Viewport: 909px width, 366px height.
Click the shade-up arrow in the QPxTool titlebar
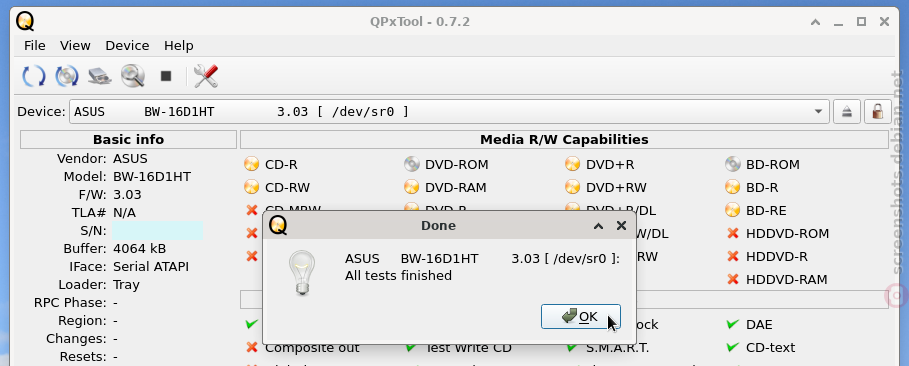pos(816,22)
